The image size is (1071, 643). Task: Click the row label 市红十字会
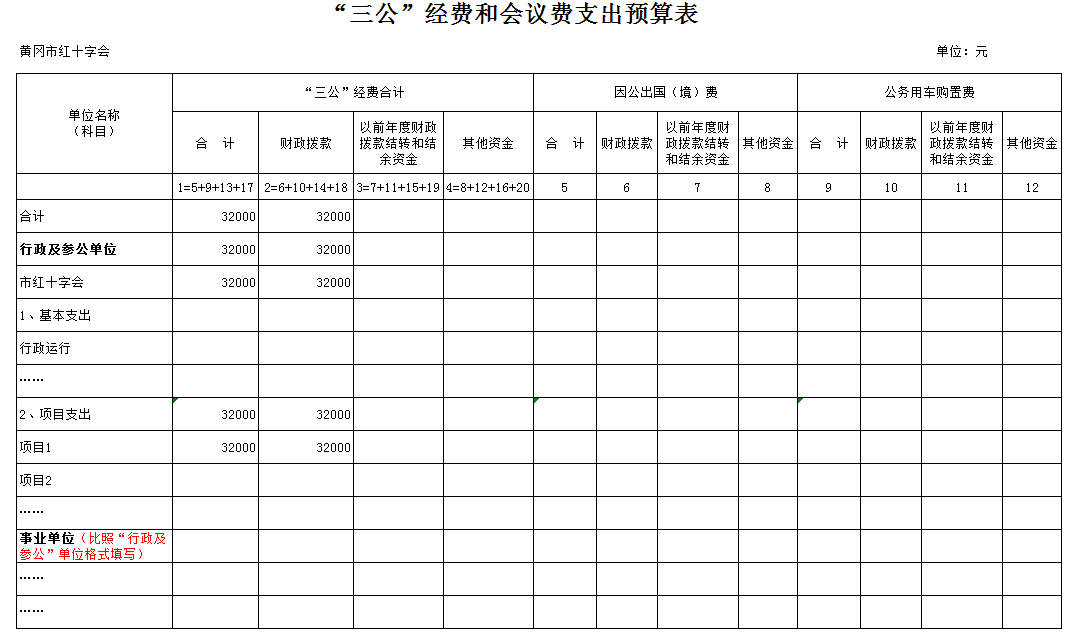tap(51, 282)
